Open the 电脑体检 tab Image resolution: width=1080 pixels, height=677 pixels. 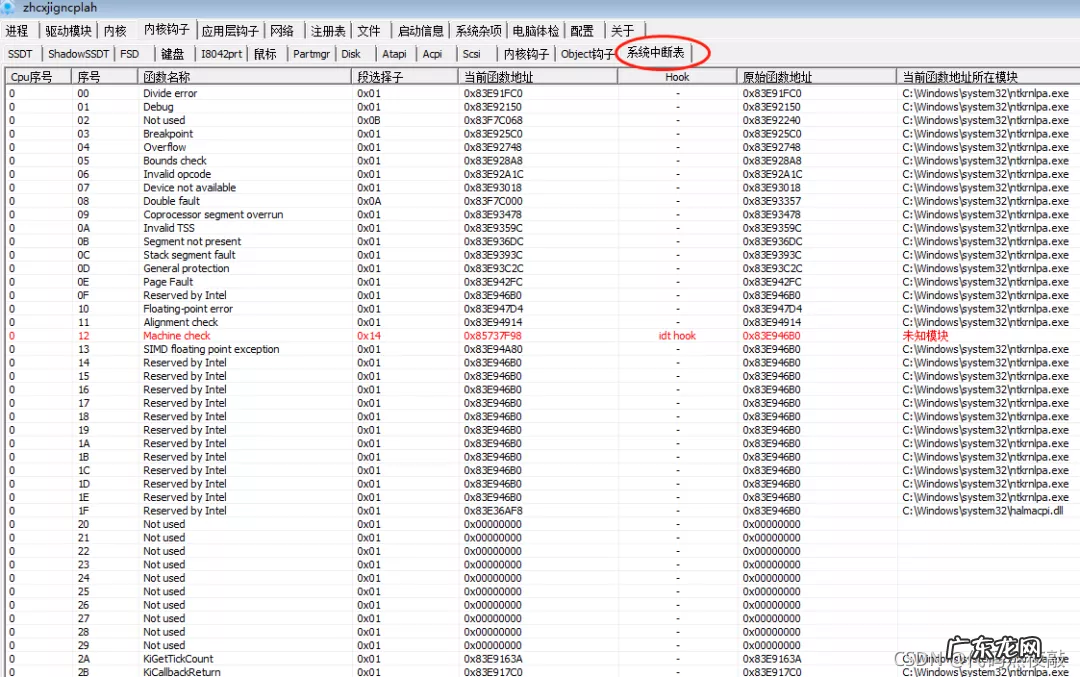(538, 31)
